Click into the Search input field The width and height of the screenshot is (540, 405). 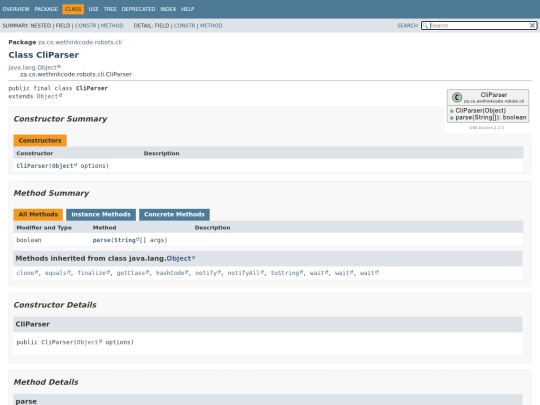(x=479, y=25)
